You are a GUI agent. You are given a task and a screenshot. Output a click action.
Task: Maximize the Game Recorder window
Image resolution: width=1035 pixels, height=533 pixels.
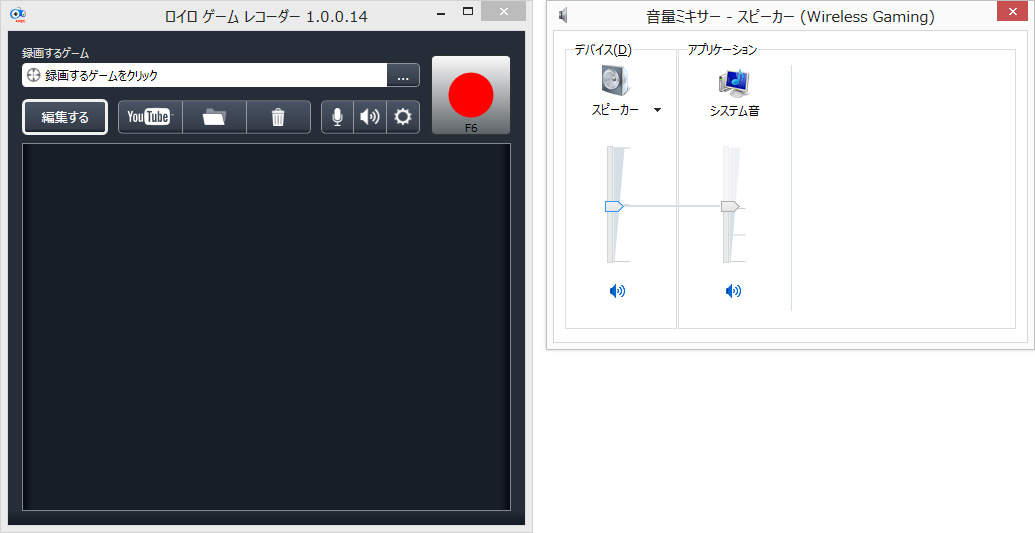coord(468,11)
